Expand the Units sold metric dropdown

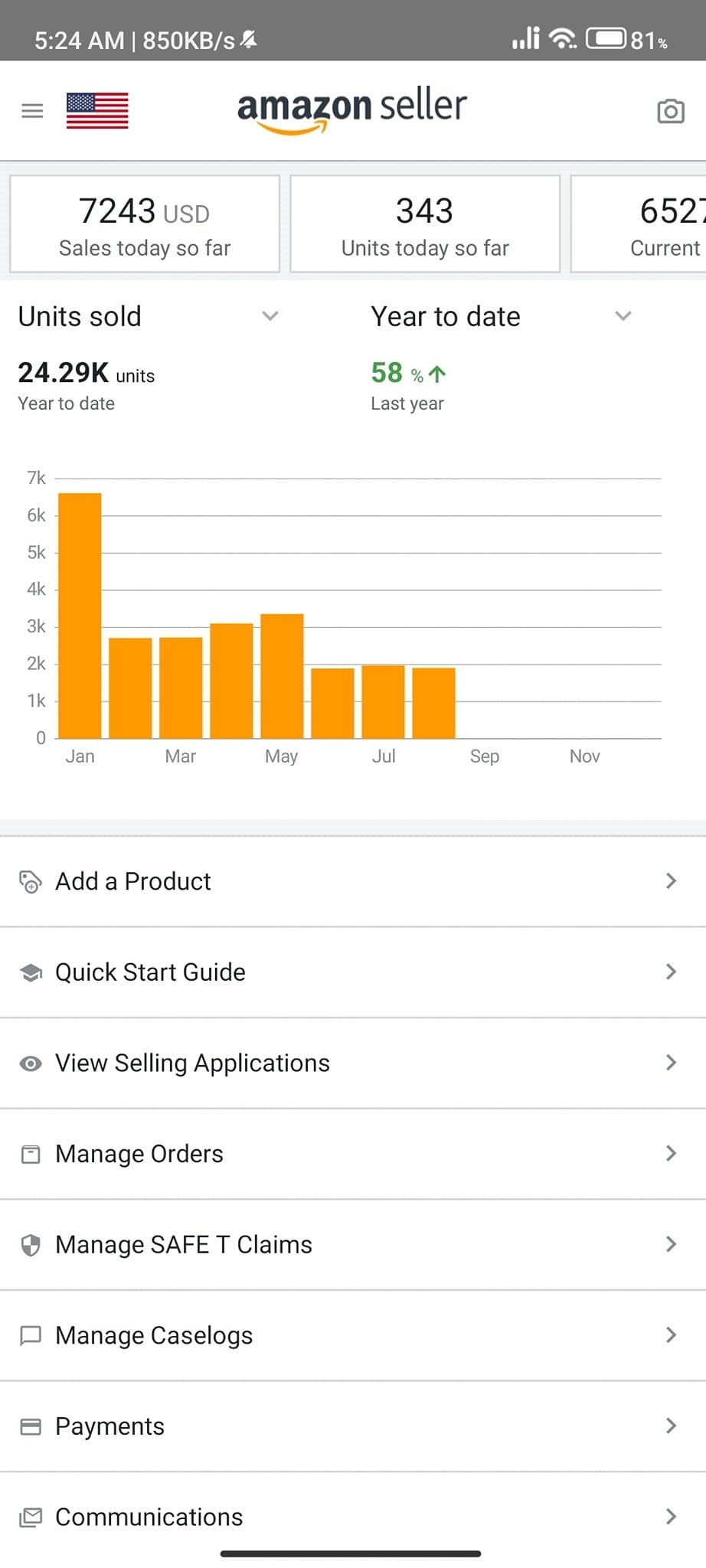(x=270, y=316)
